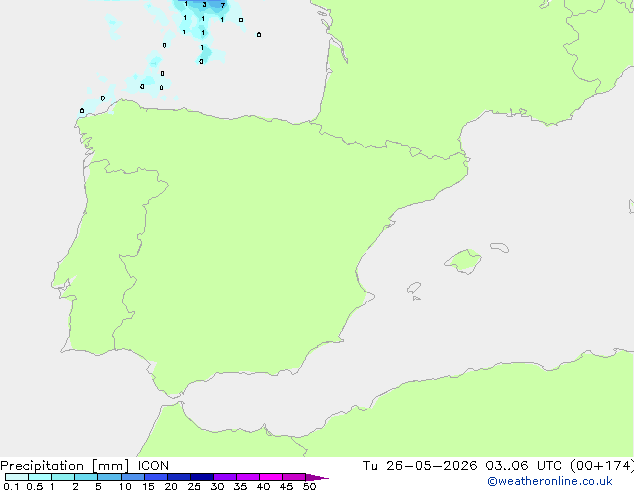Click the legend value label "50"

[309, 486]
